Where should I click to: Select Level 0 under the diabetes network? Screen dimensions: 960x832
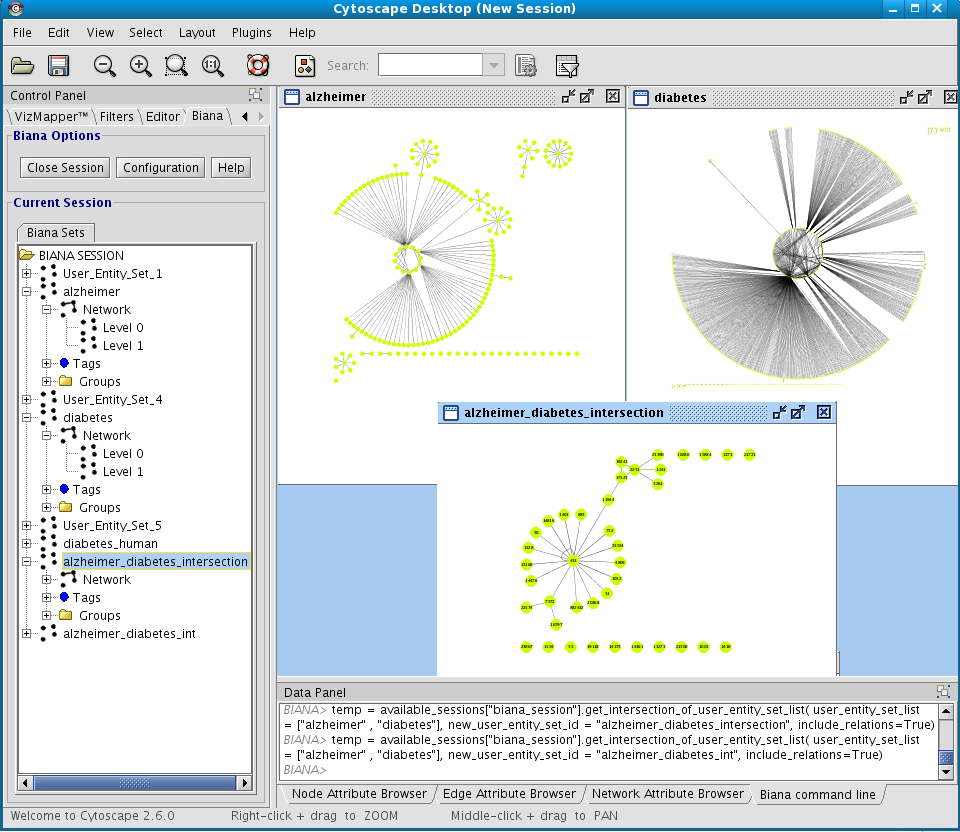(123, 454)
